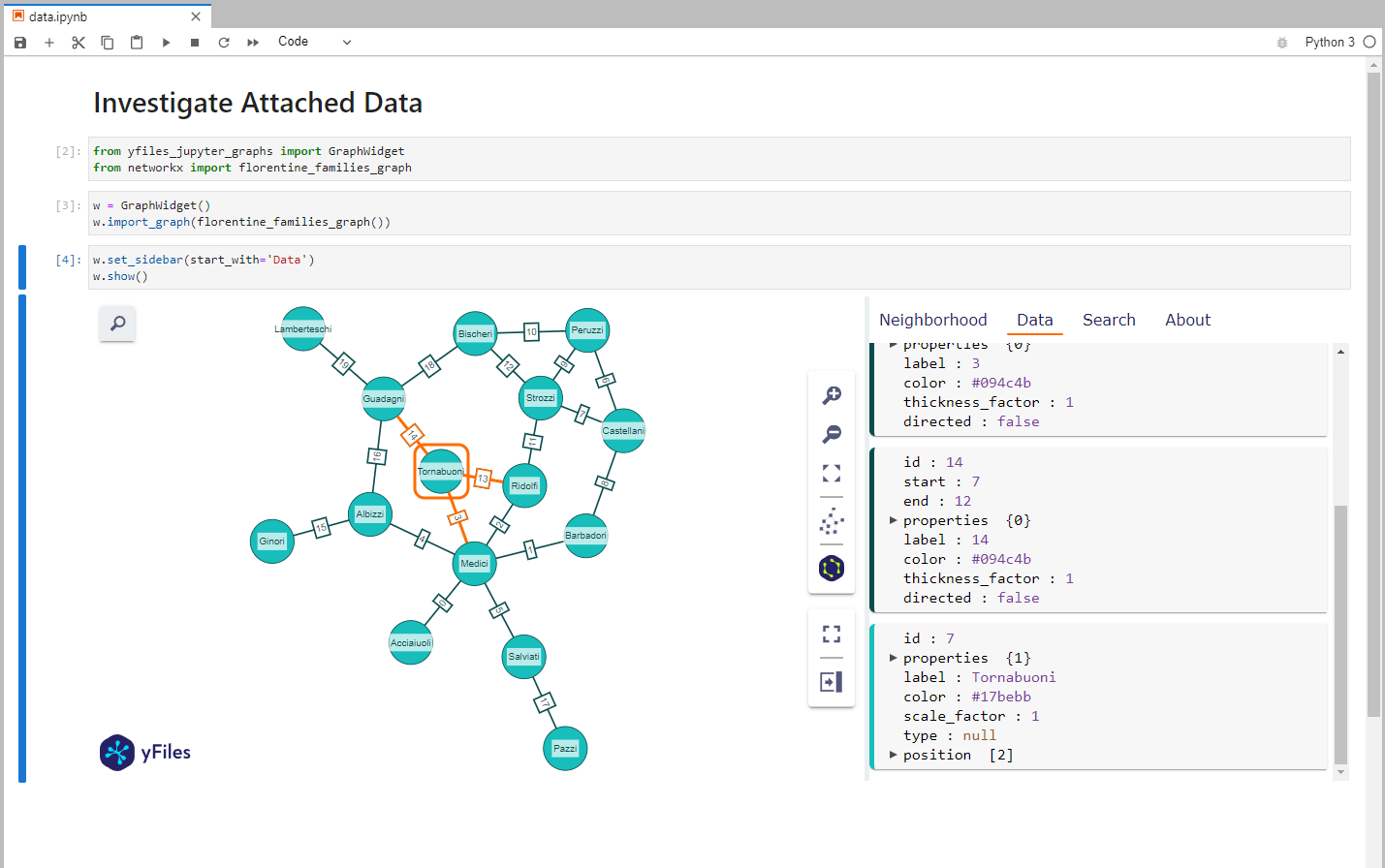Open the magnifier search on the graph canvas
This screenshot has width=1385, height=868.
pos(117,324)
